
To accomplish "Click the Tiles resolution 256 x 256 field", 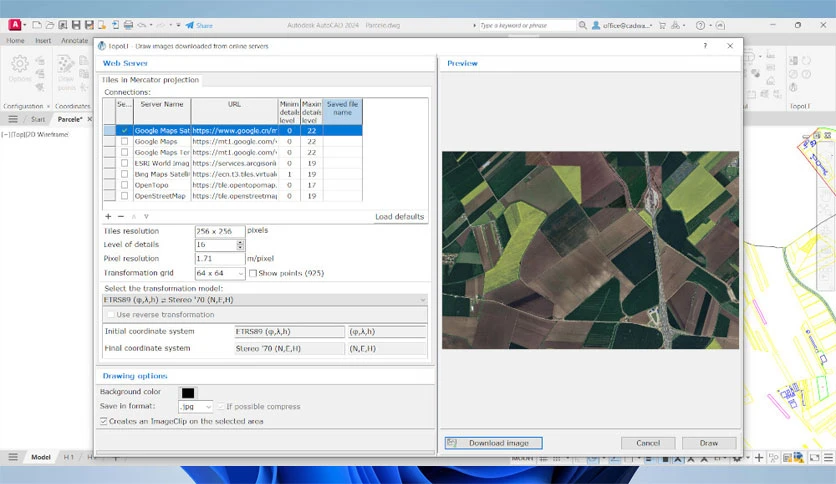I will click(220, 231).
